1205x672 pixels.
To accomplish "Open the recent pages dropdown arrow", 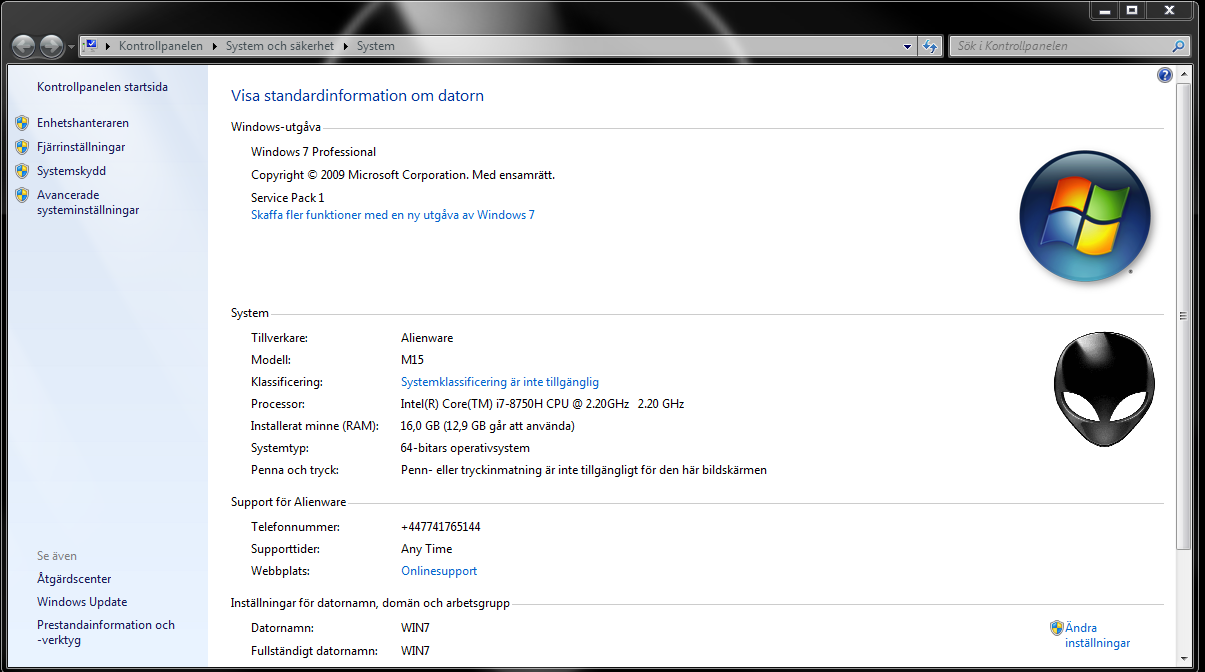I will (71, 47).
